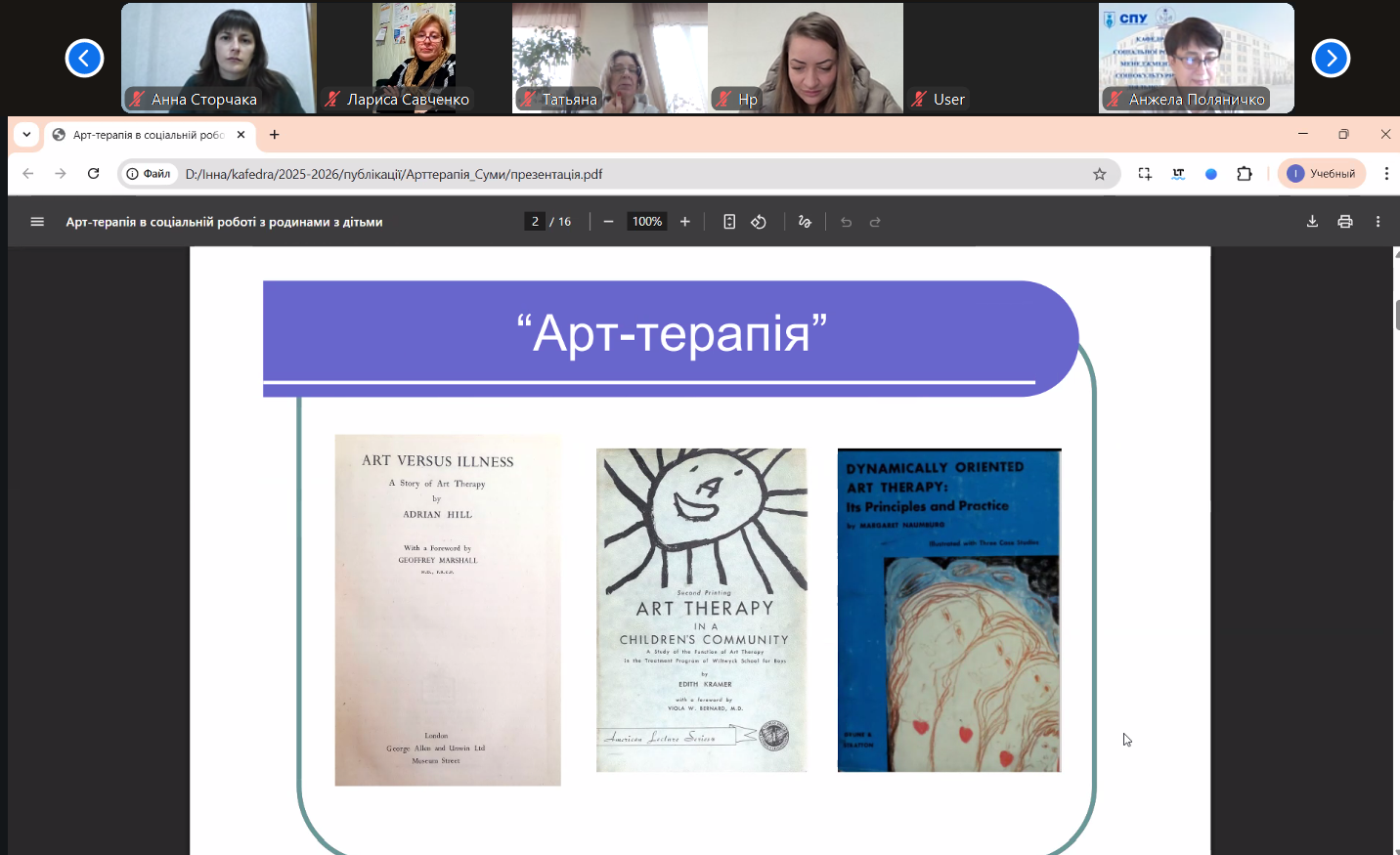Viewport: 1400px width, 855px height.
Task: Download the PDF file
Action: 1312,222
